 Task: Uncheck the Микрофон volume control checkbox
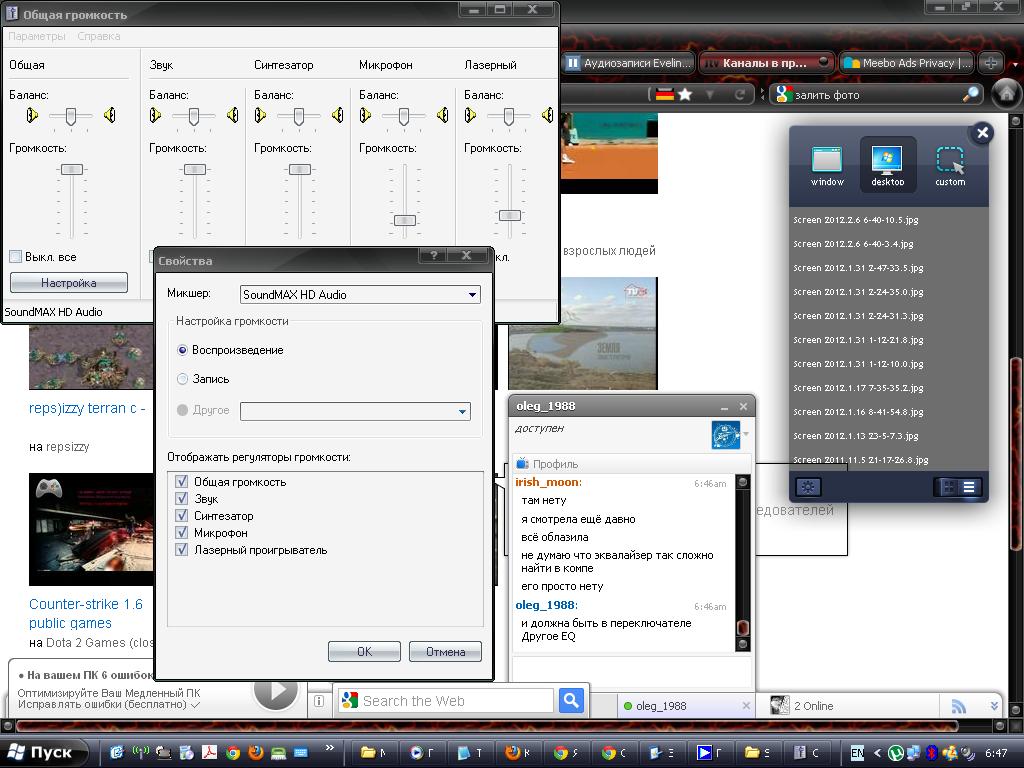(182, 533)
